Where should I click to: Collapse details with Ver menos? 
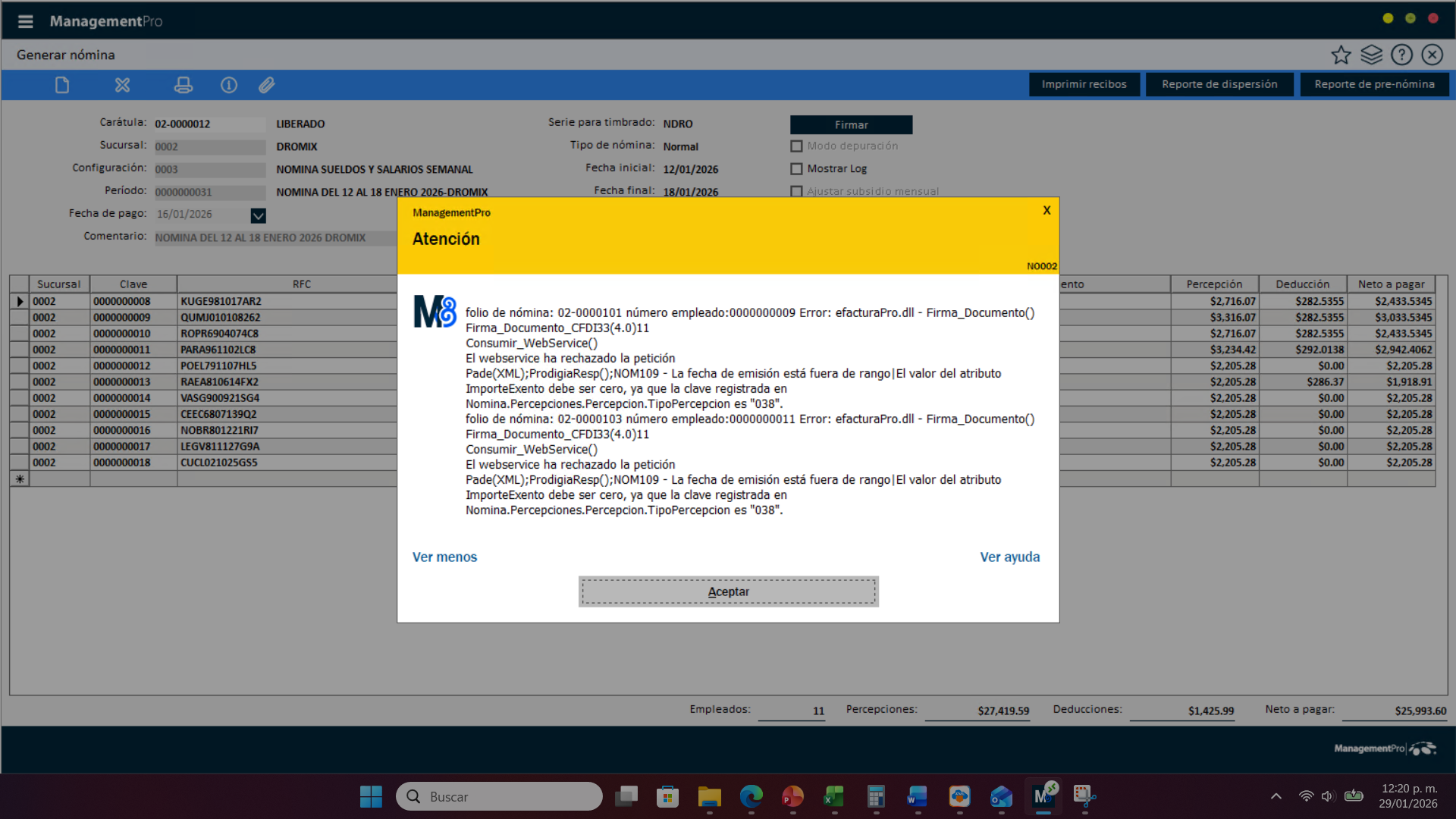(x=444, y=557)
